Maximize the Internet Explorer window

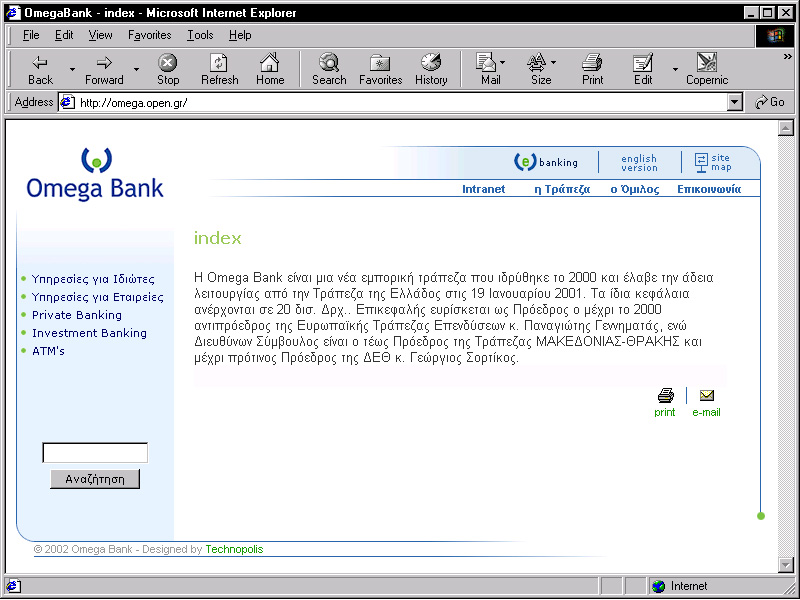[767, 13]
